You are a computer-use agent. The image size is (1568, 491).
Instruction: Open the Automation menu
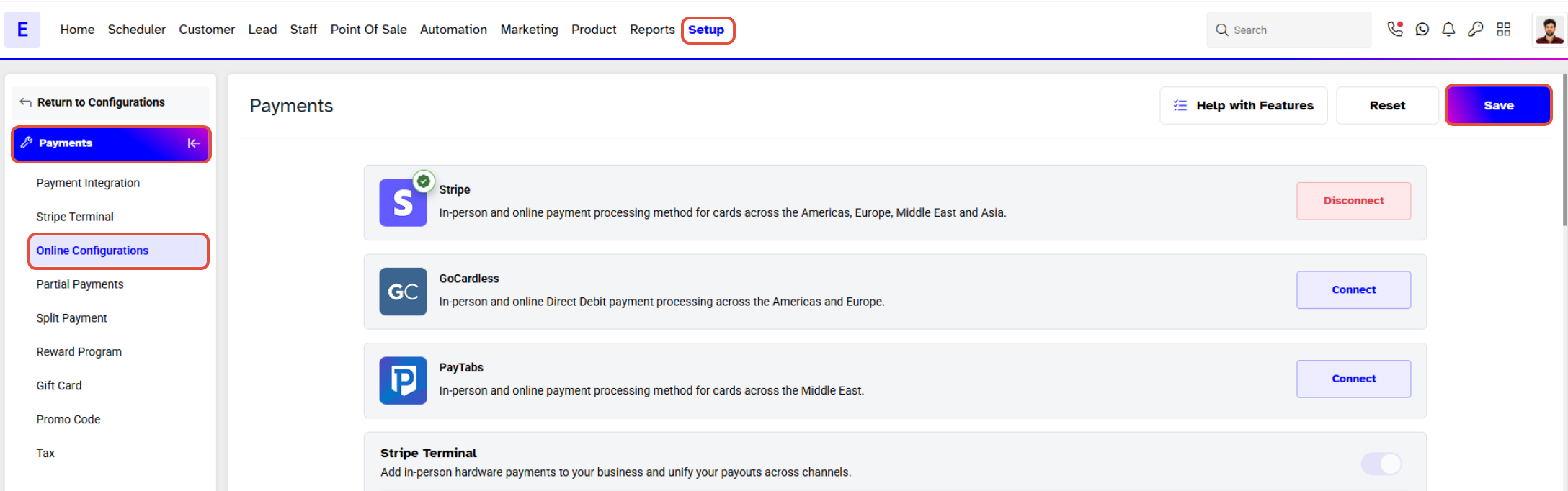click(453, 30)
